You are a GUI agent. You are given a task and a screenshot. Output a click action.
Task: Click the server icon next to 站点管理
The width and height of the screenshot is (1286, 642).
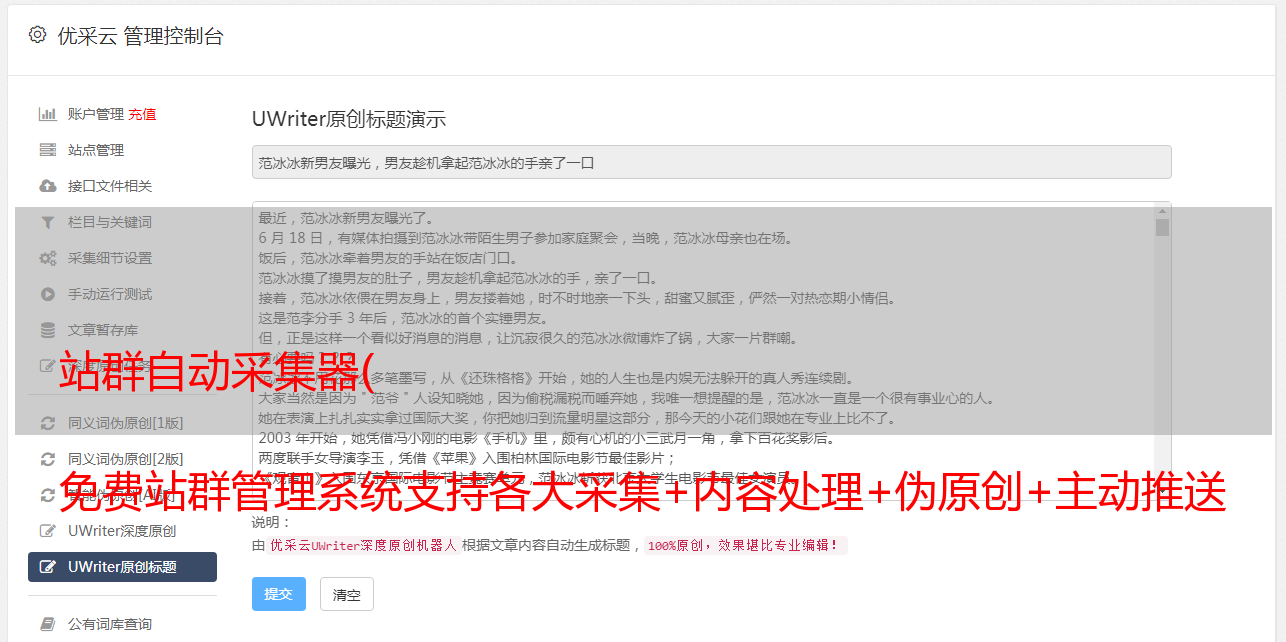tap(47, 150)
